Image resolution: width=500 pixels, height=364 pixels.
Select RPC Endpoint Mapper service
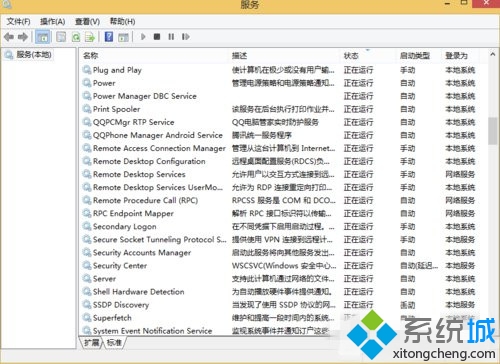click(133, 213)
